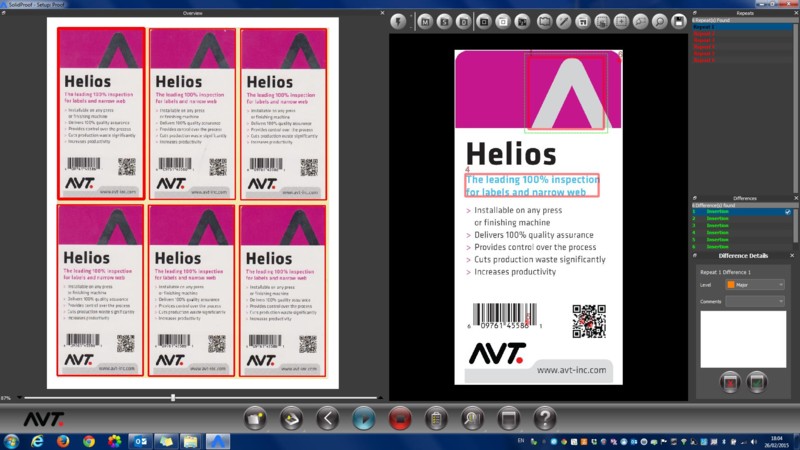Reject difference with red X button
Image resolution: width=800 pixels, height=450 pixels.
730,382
